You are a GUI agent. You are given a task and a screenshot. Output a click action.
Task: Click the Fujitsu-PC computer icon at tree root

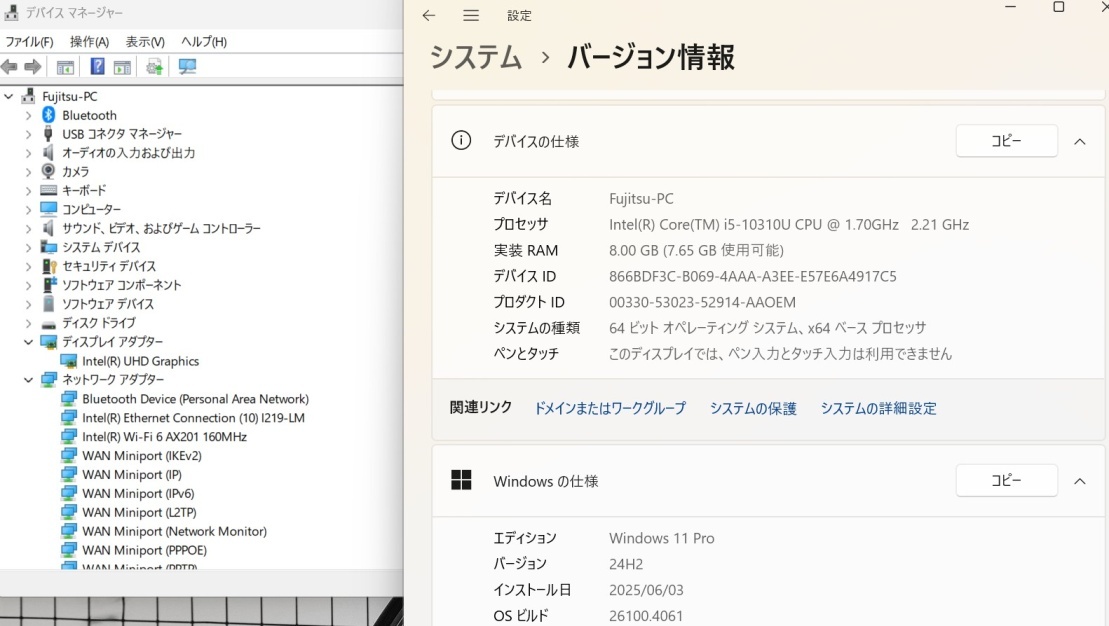click(28, 95)
